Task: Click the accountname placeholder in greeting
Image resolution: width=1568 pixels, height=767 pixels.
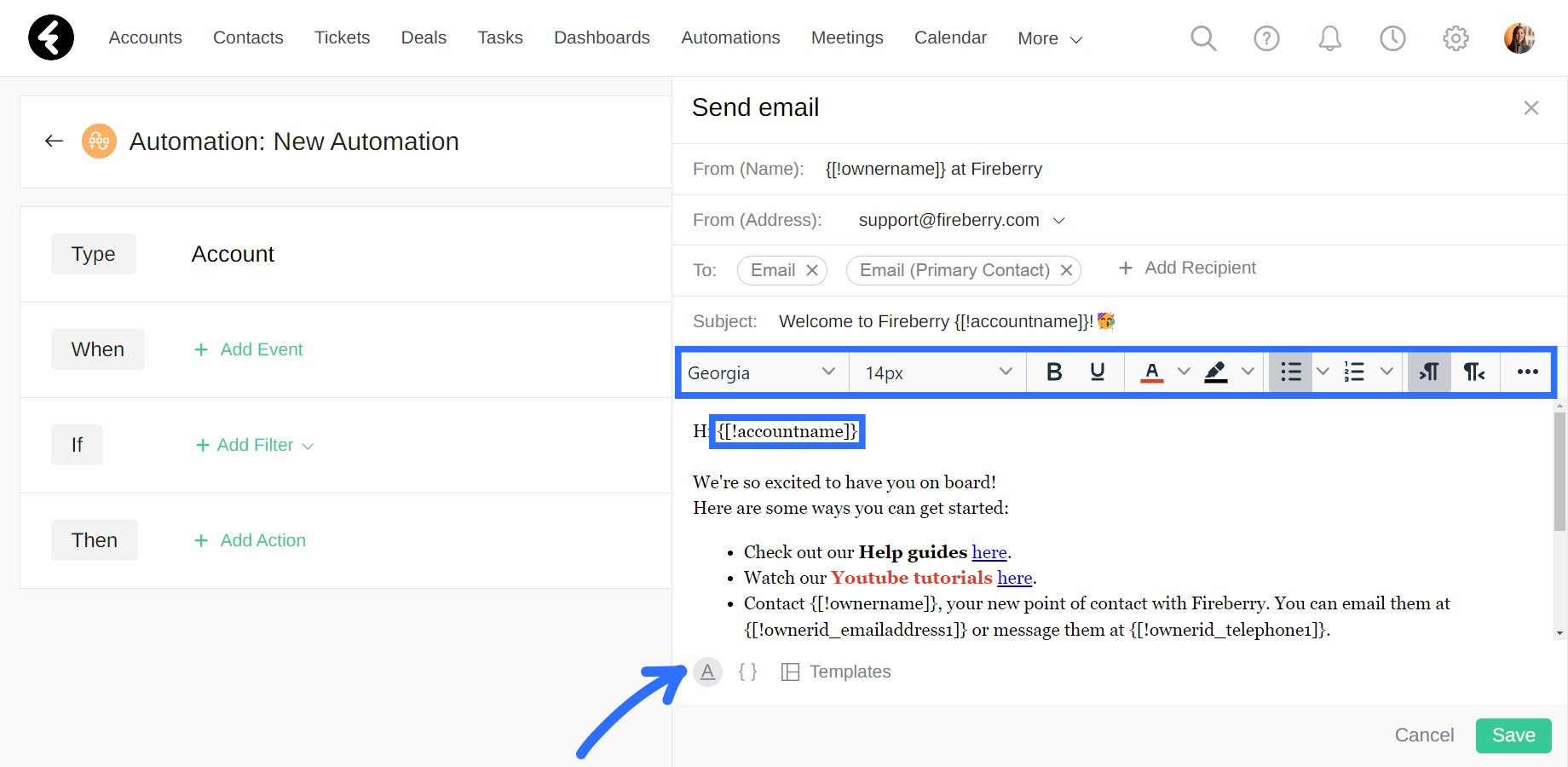Action: [787, 431]
